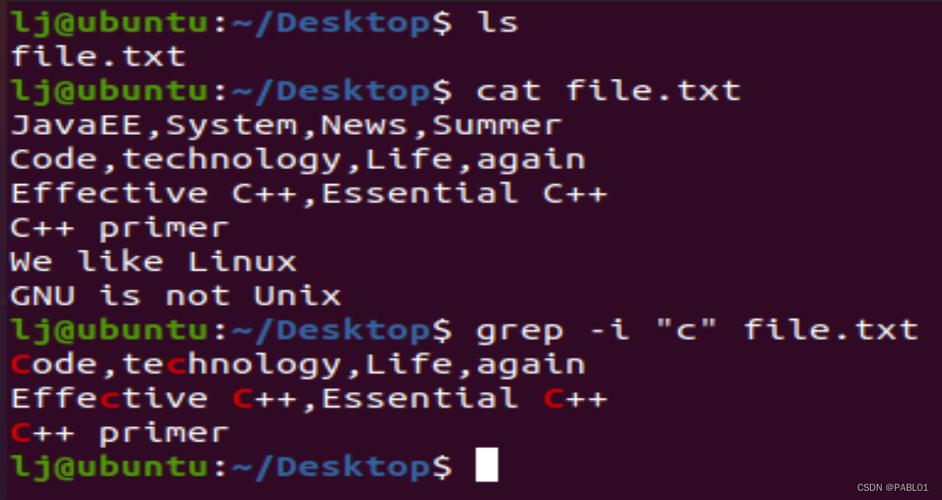Click 'Code,technology,Life,again' in cat output
Viewport: 942px width, 500px height.
297,160
